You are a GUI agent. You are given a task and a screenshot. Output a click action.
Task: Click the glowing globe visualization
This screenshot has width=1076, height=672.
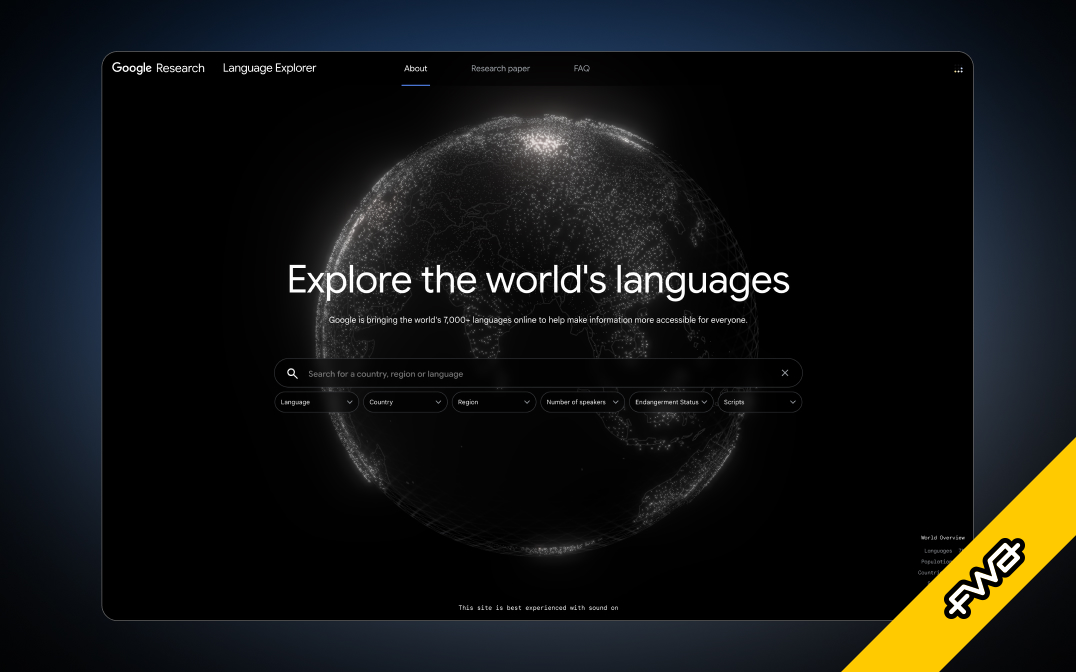tap(540, 200)
